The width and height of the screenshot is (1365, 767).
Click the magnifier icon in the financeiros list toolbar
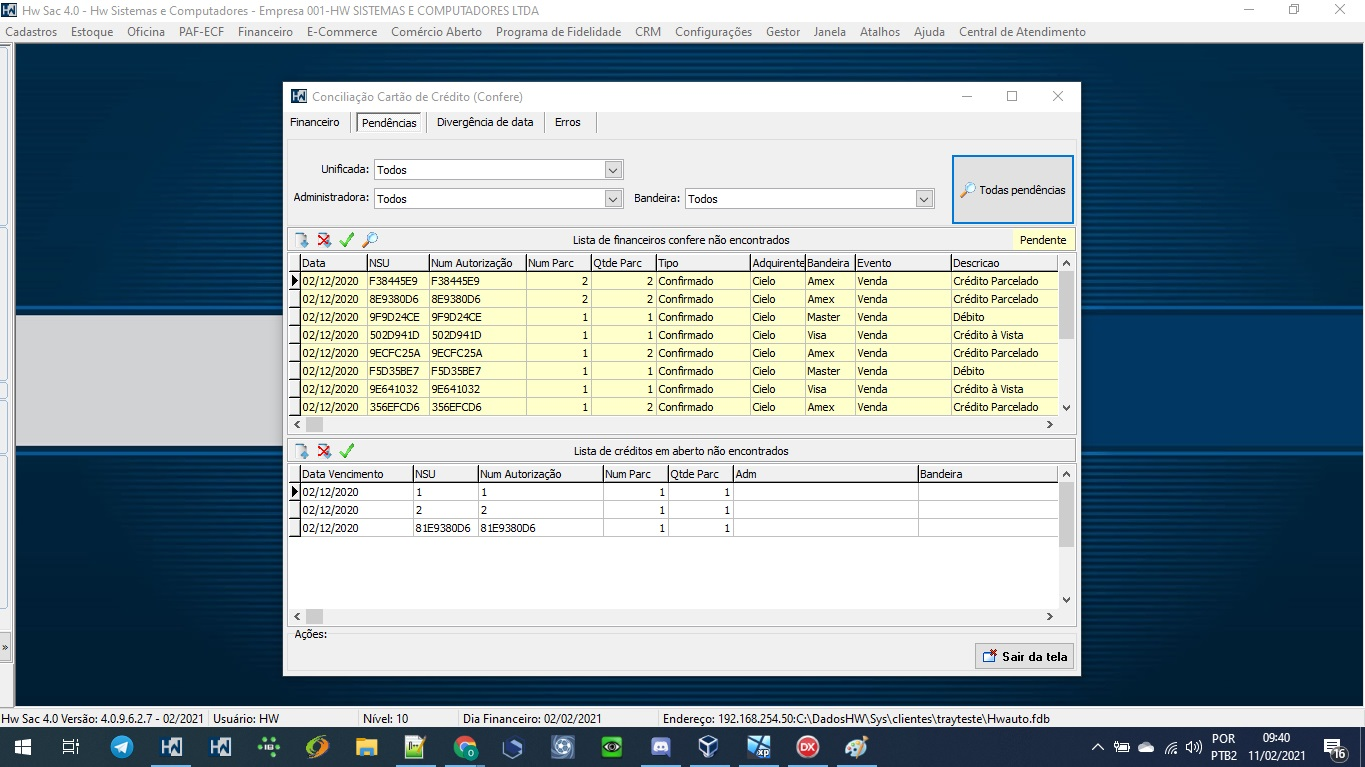click(370, 240)
